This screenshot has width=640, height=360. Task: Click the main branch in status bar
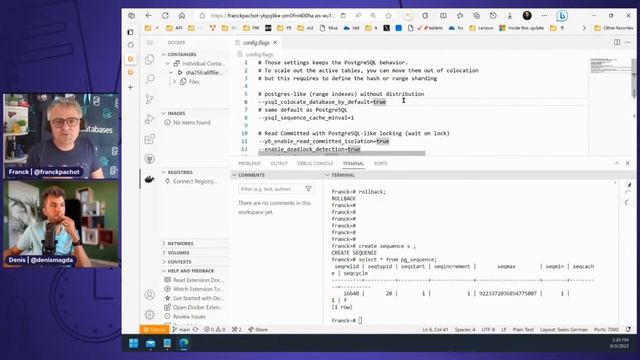182,329
